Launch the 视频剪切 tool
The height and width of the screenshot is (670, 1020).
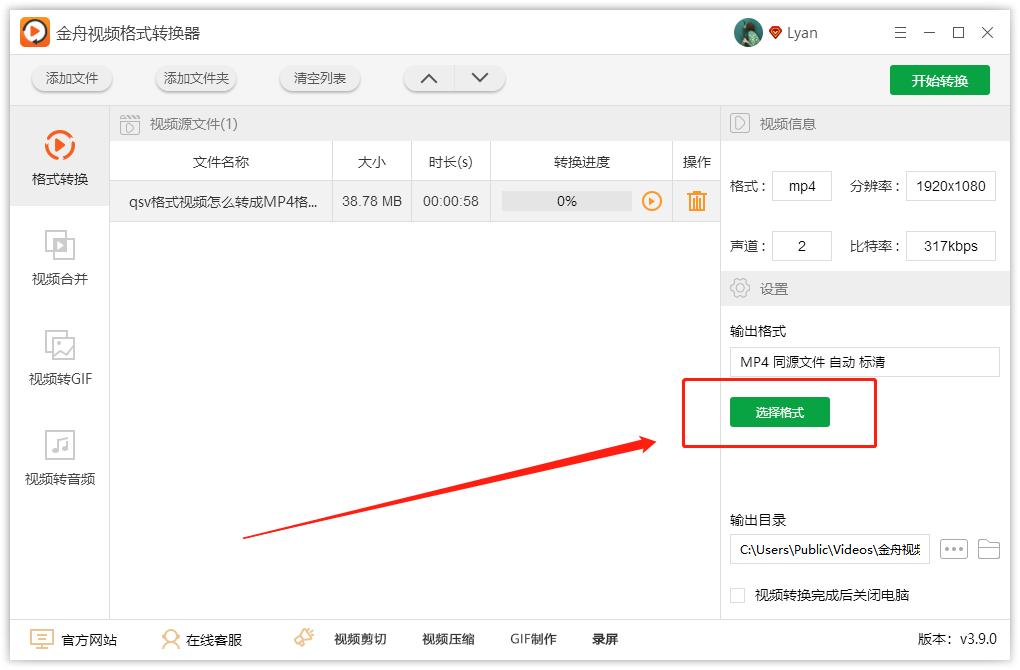[357, 638]
